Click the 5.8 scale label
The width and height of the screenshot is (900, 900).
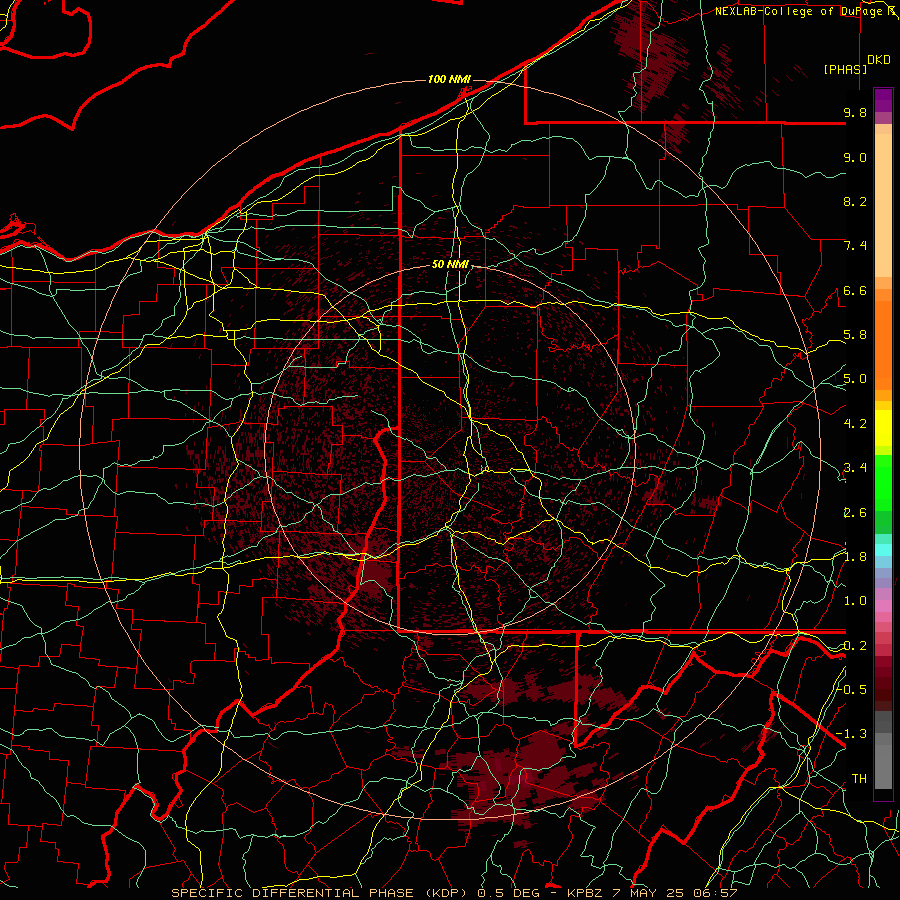tap(855, 335)
